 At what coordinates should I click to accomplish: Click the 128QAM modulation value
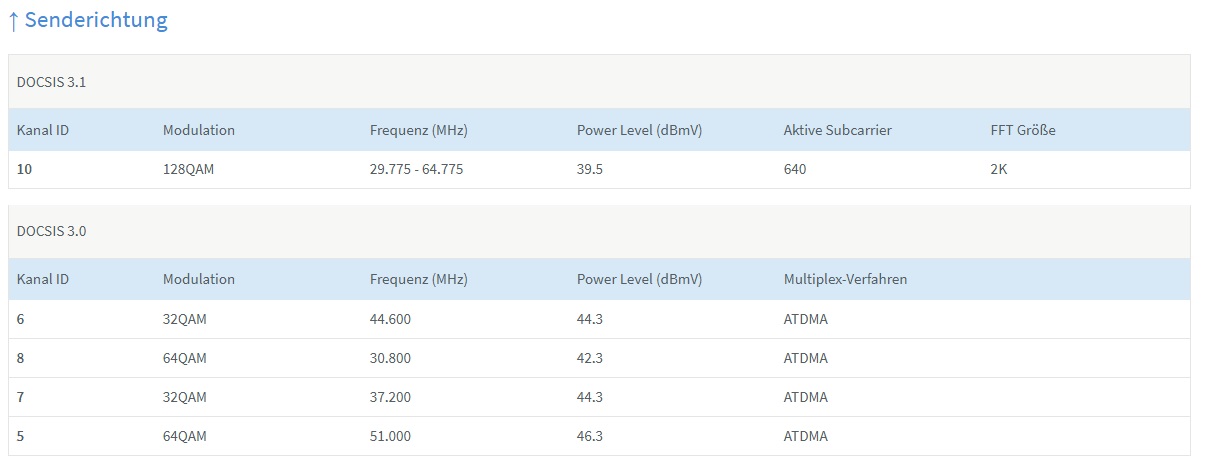coord(189,169)
